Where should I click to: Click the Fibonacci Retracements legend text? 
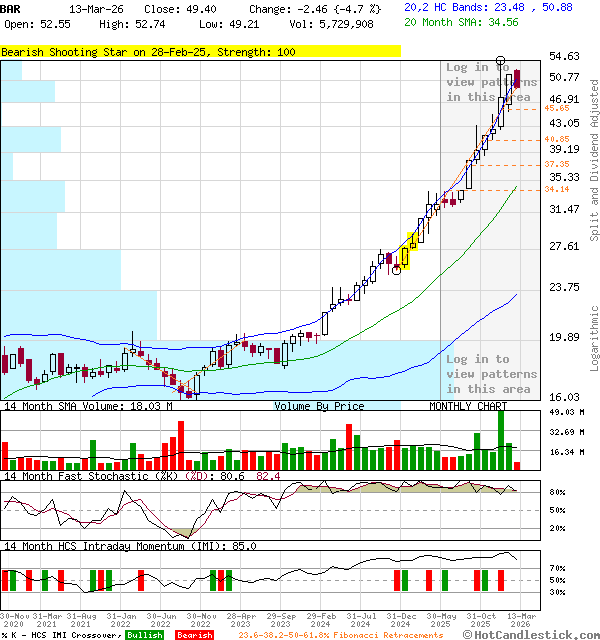340,635
